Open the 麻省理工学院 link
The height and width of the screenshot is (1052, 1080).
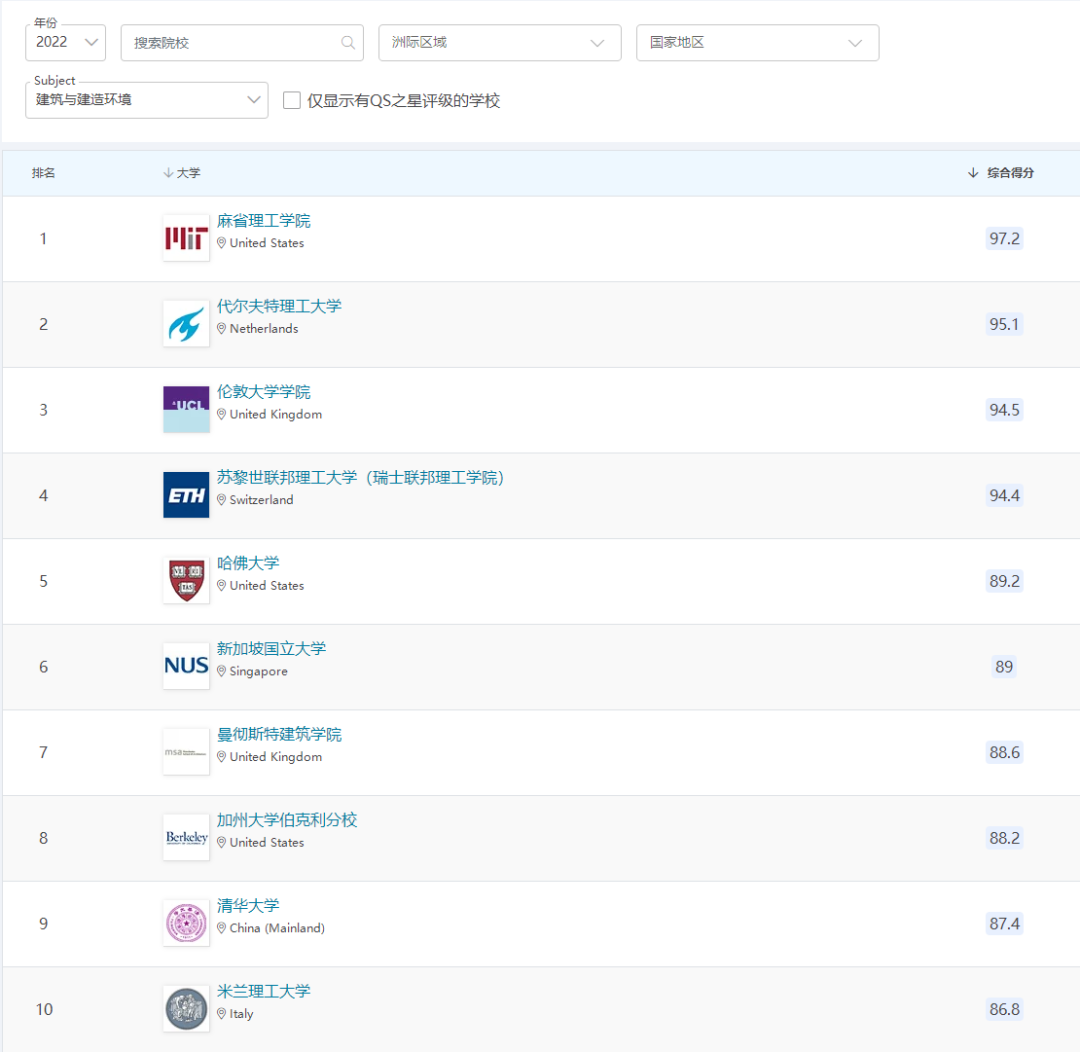pyautogui.click(x=264, y=220)
